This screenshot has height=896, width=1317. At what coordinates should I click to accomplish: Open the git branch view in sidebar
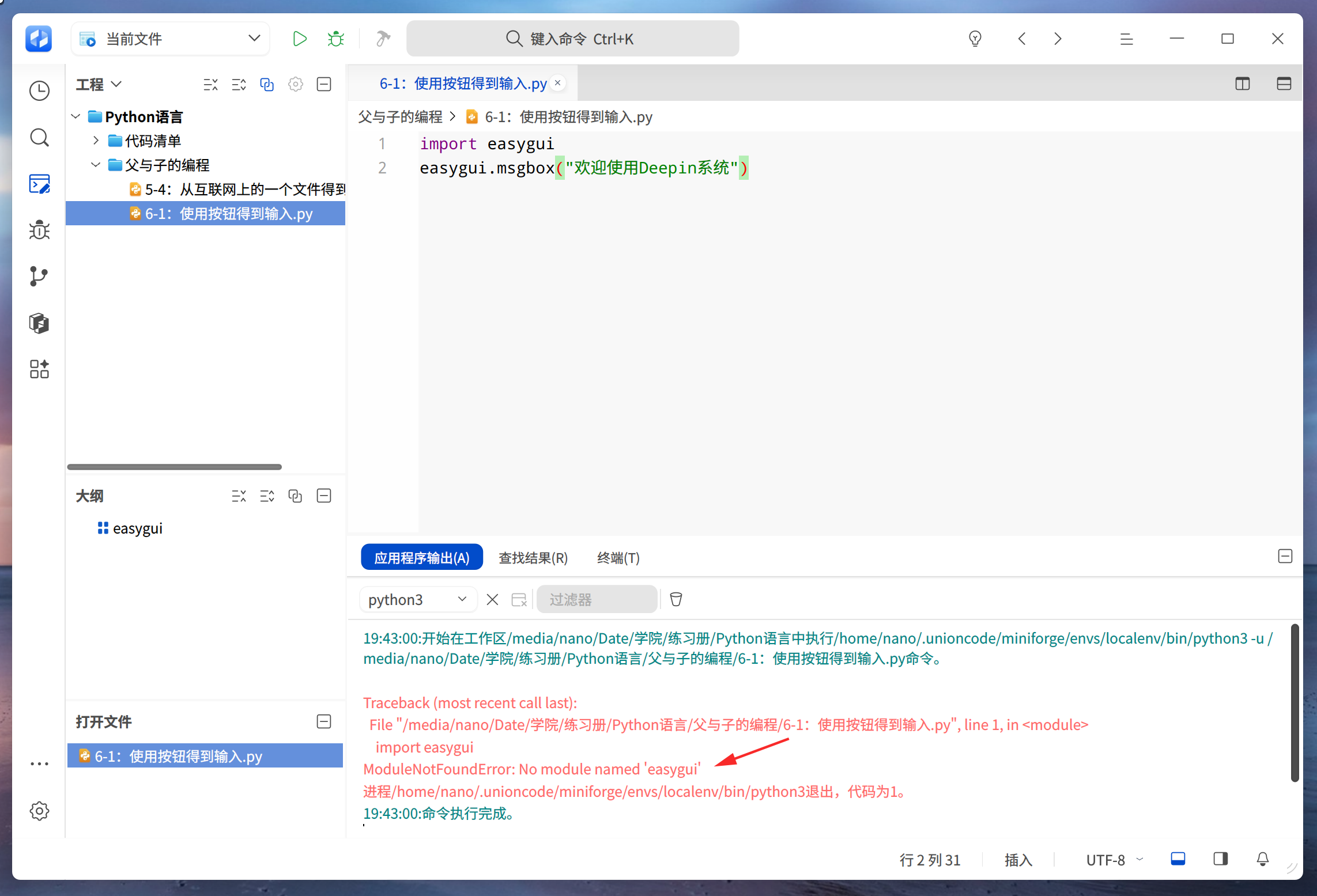tap(39, 277)
